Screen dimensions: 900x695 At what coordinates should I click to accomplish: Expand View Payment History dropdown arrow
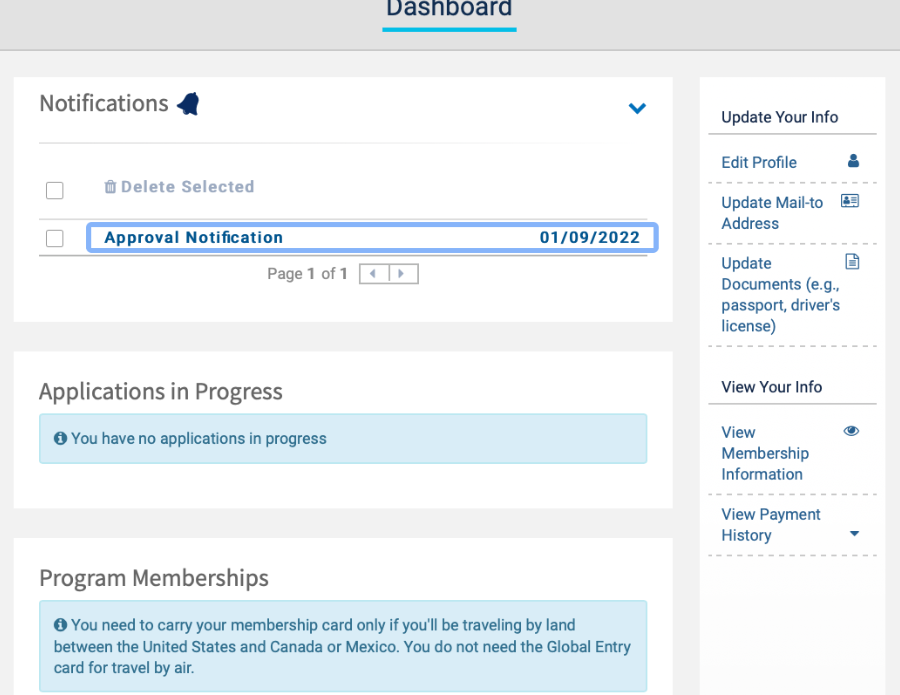click(x=854, y=534)
